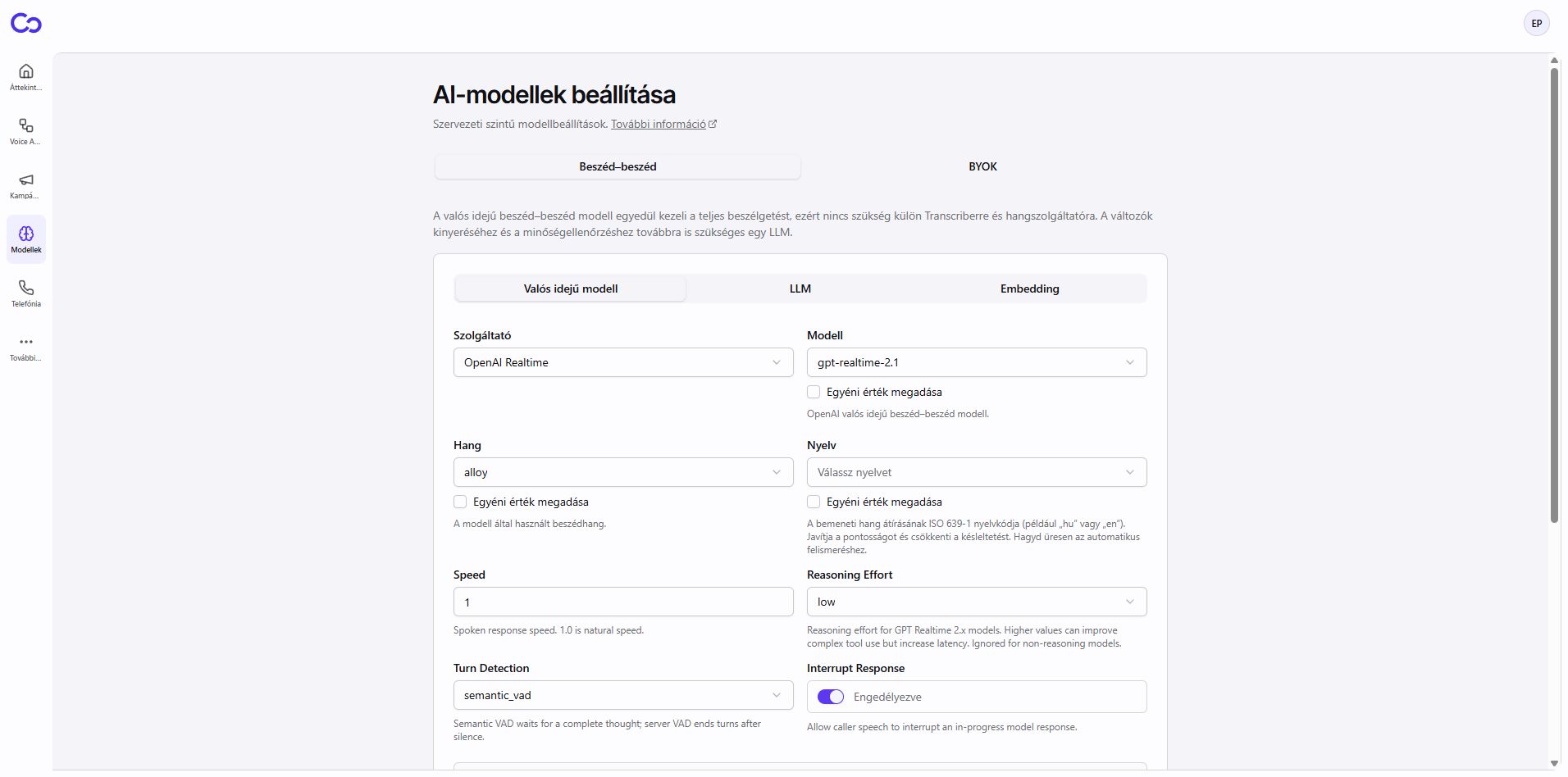Switch to the BYOK tab

[982, 166]
